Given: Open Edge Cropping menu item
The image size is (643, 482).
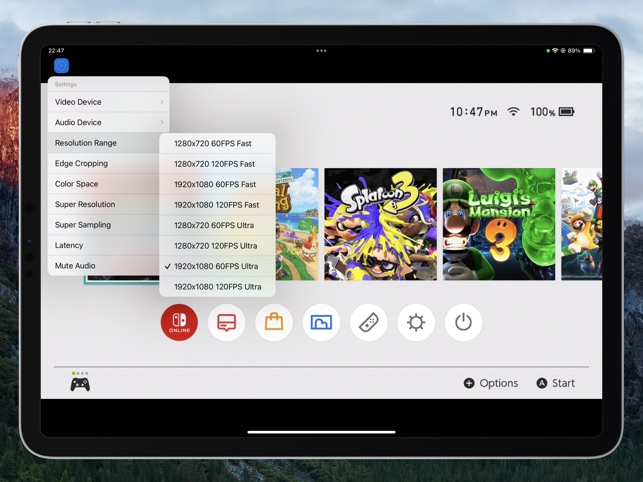Looking at the screenshot, I should pyautogui.click(x=104, y=163).
